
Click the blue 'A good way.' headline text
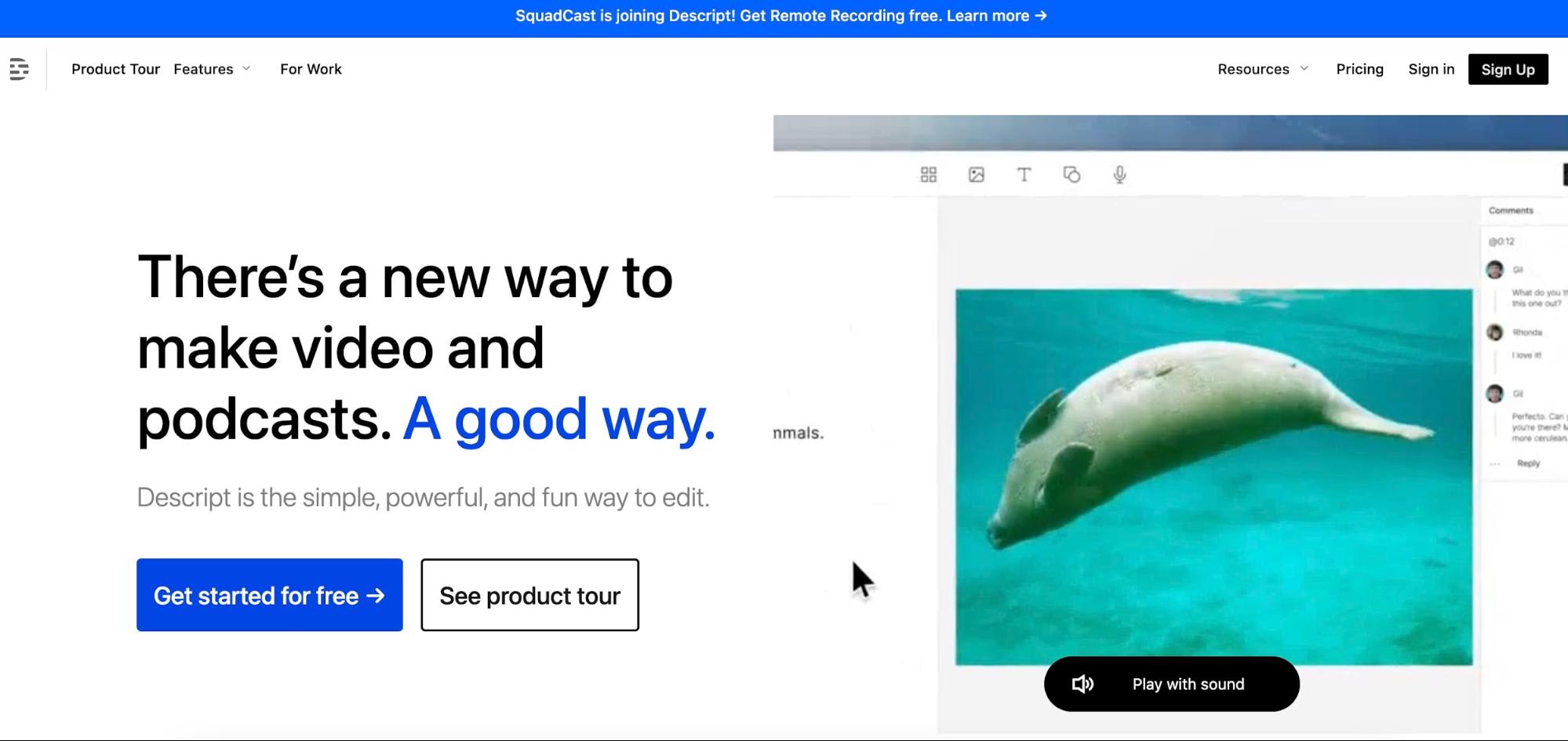[x=559, y=419]
